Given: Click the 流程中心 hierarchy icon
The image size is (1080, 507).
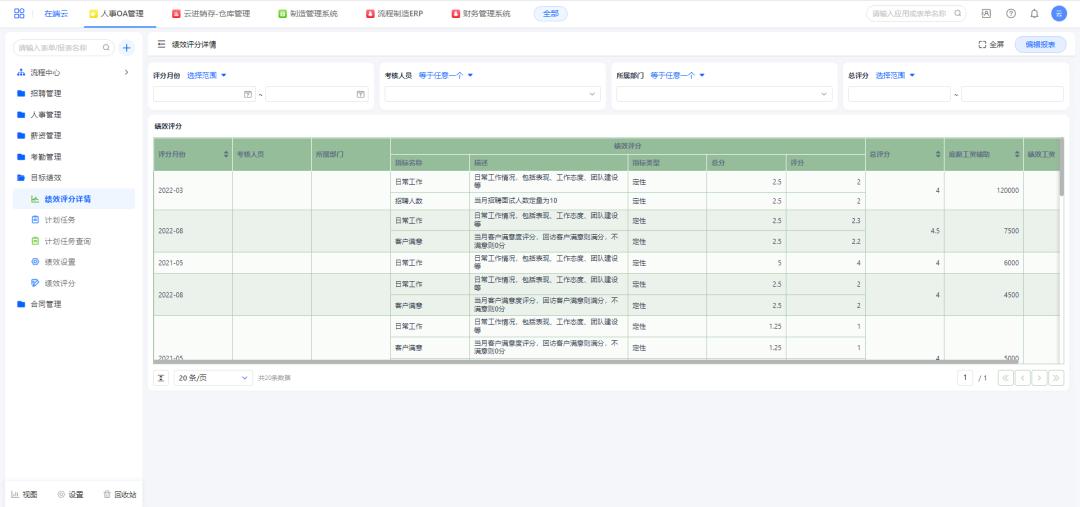Looking at the screenshot, I should (x=21, y=72).
